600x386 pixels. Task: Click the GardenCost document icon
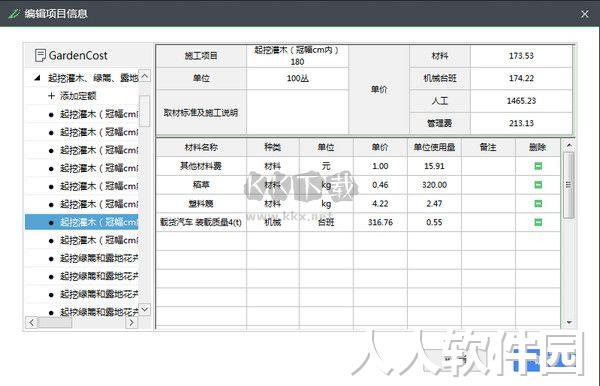(x=40, y=55)
